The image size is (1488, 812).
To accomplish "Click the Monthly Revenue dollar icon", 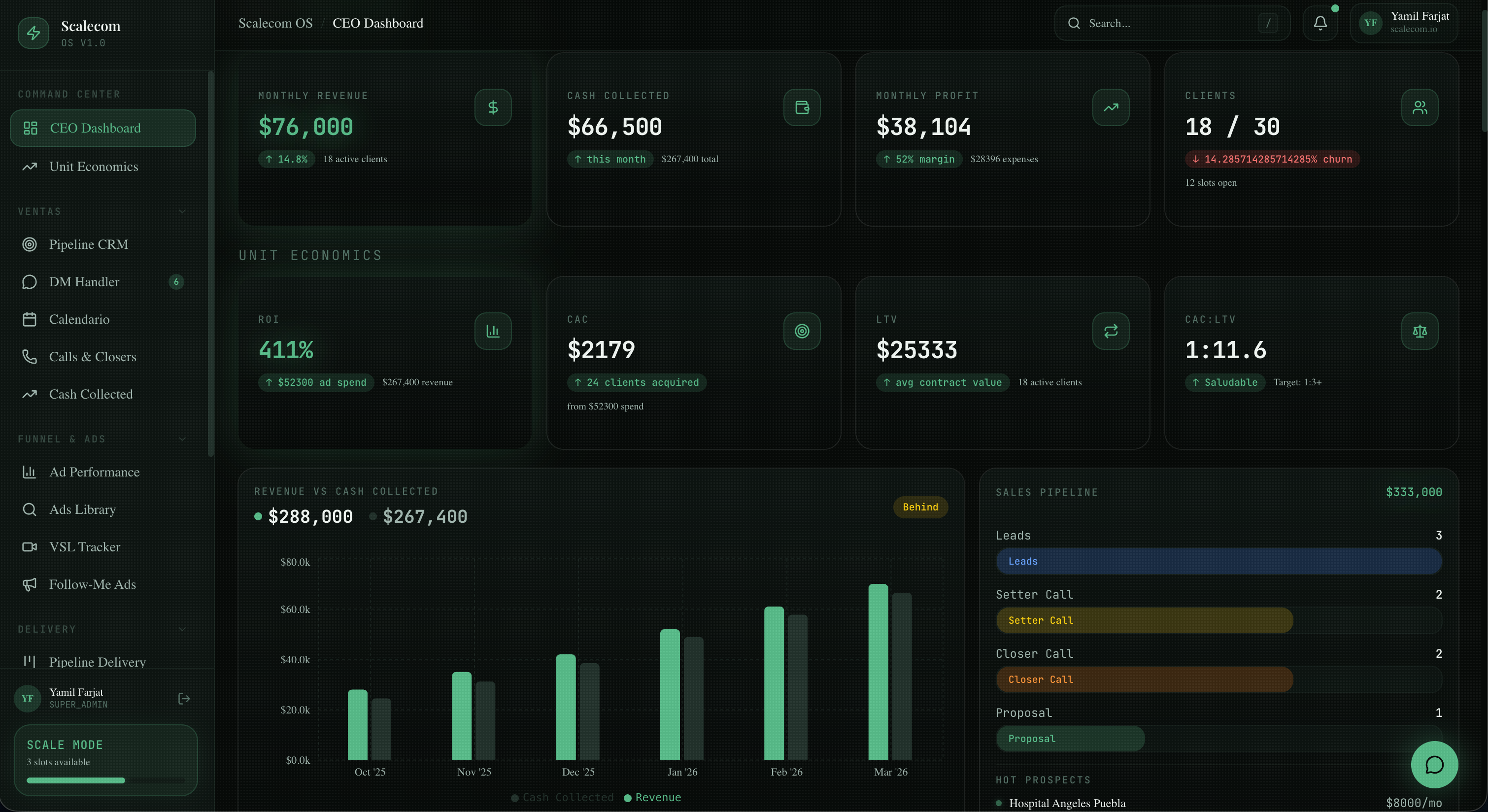I will coord(493,107).
